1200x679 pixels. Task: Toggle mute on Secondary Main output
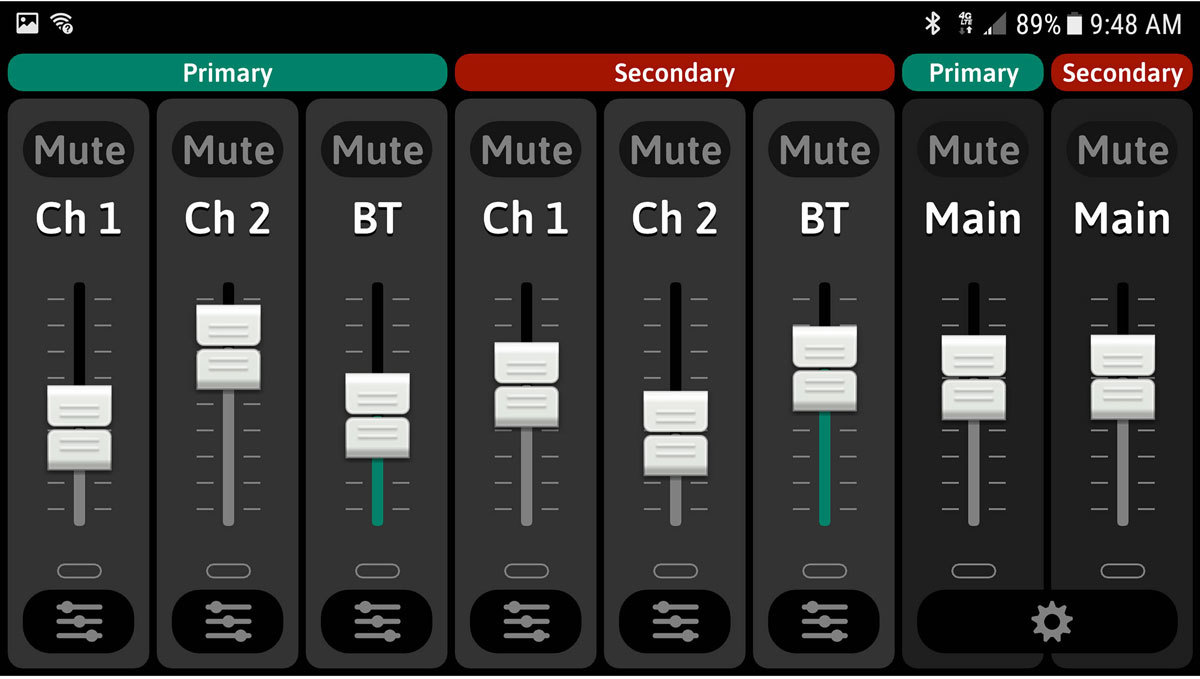[1122, 150]
